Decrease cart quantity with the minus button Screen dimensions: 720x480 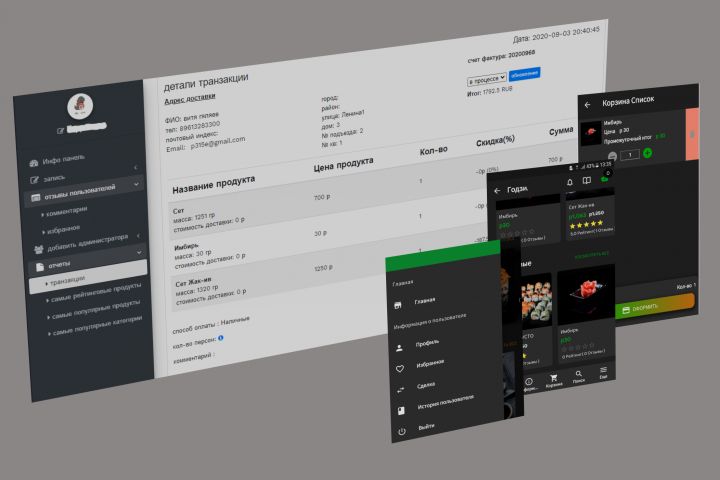(612, 157)
